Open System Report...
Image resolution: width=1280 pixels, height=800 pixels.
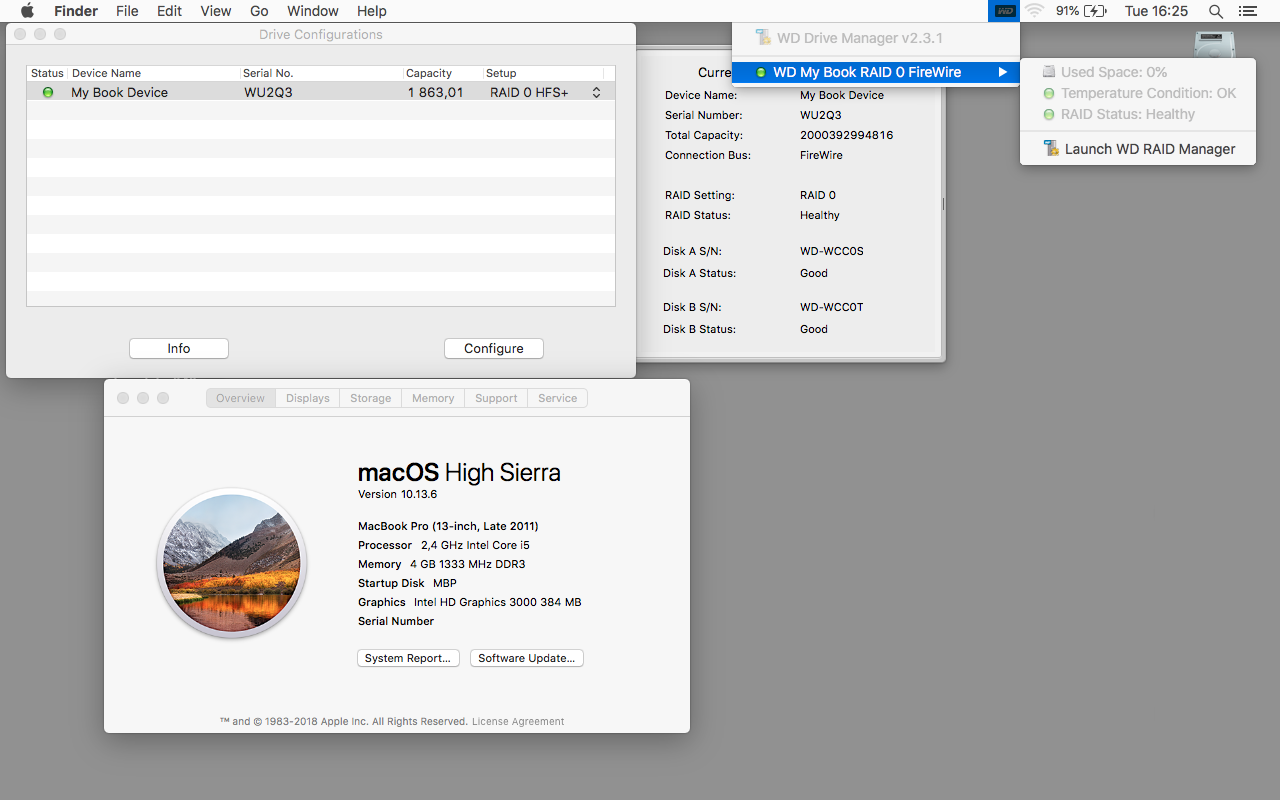click(x=408, y=658)
